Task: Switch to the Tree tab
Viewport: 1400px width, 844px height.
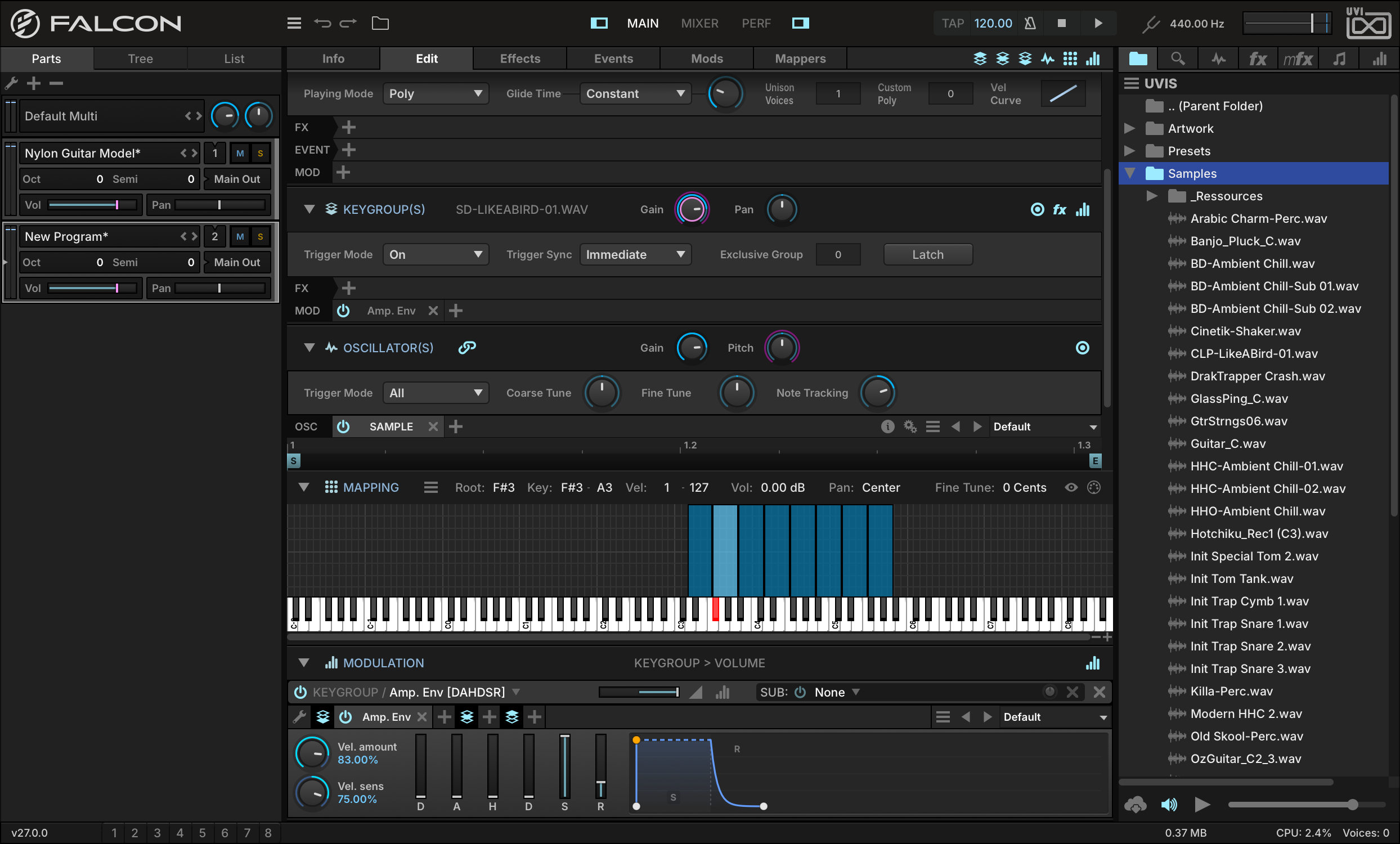Action: coord(140,59)
